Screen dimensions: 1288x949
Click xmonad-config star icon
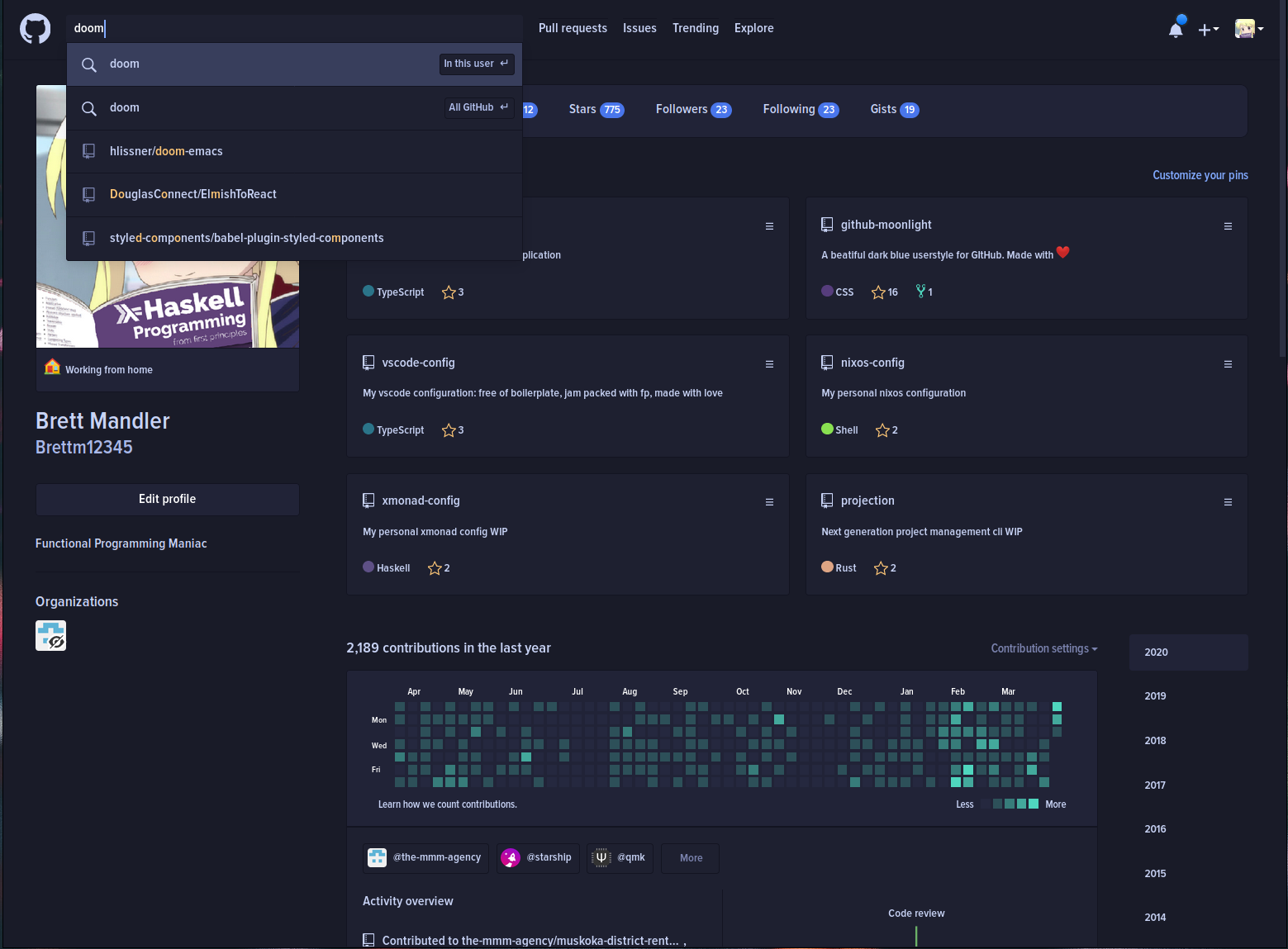click(435, 568)
